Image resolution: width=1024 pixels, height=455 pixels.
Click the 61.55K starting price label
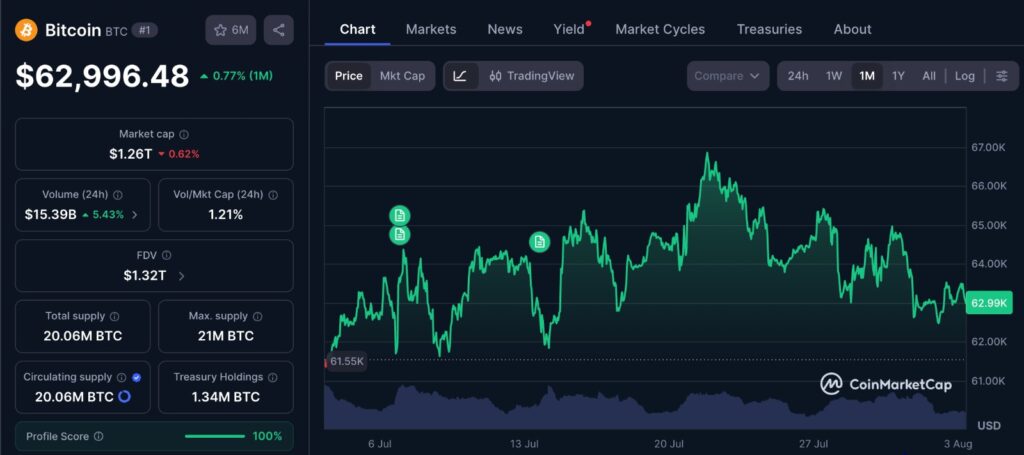coord(347,360)
